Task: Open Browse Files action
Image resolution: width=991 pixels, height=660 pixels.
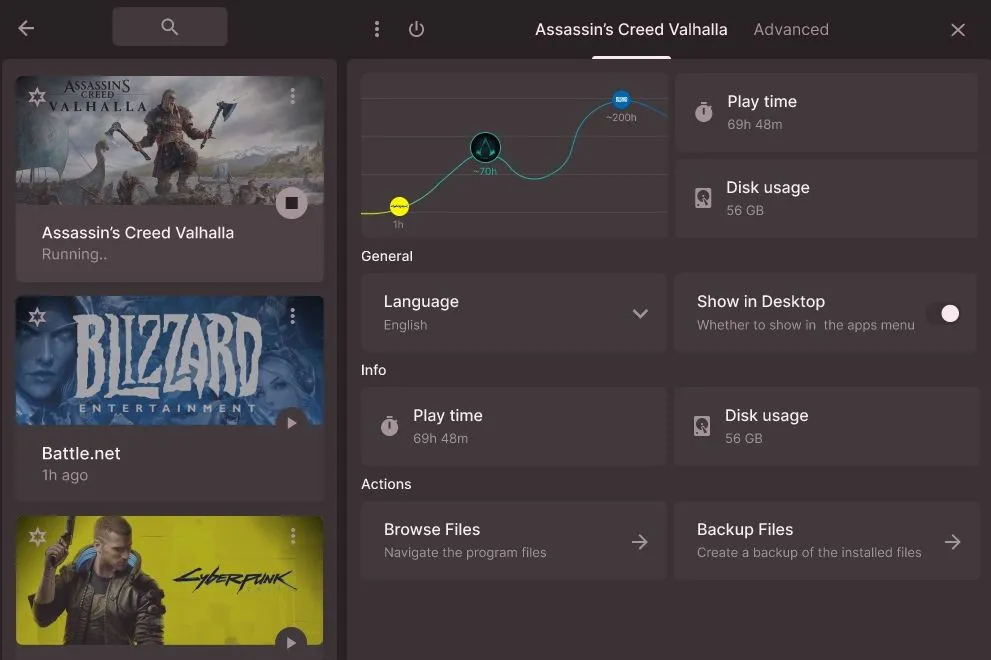Action: pos(513,541)
